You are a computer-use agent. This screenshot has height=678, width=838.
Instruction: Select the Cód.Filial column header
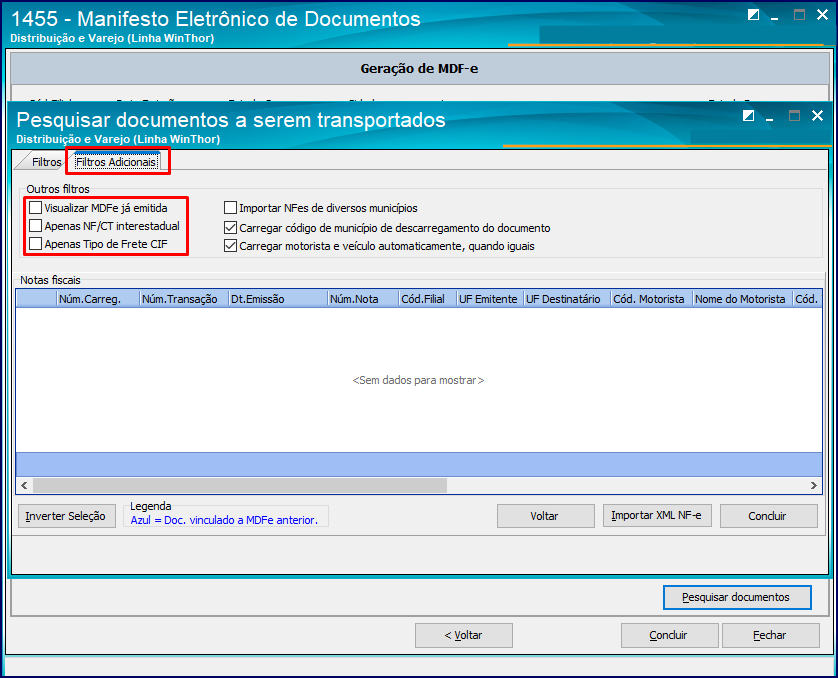(x=428, y=299)
